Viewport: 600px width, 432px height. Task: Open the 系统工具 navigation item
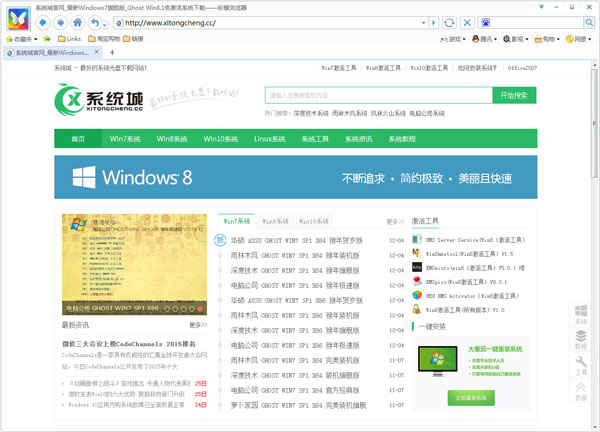click(x=315, y=139)
